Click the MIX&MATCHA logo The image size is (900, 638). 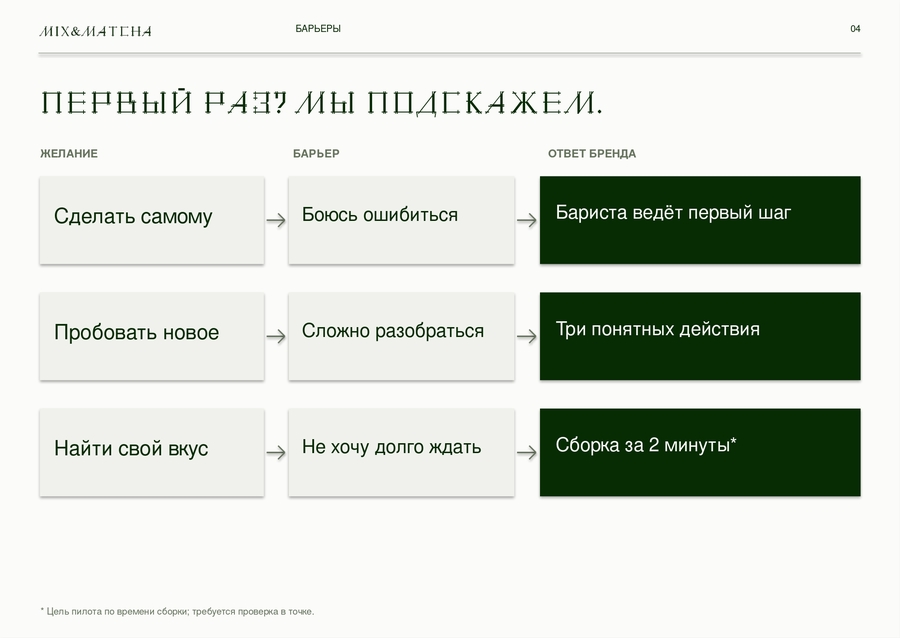click(95, 32)
